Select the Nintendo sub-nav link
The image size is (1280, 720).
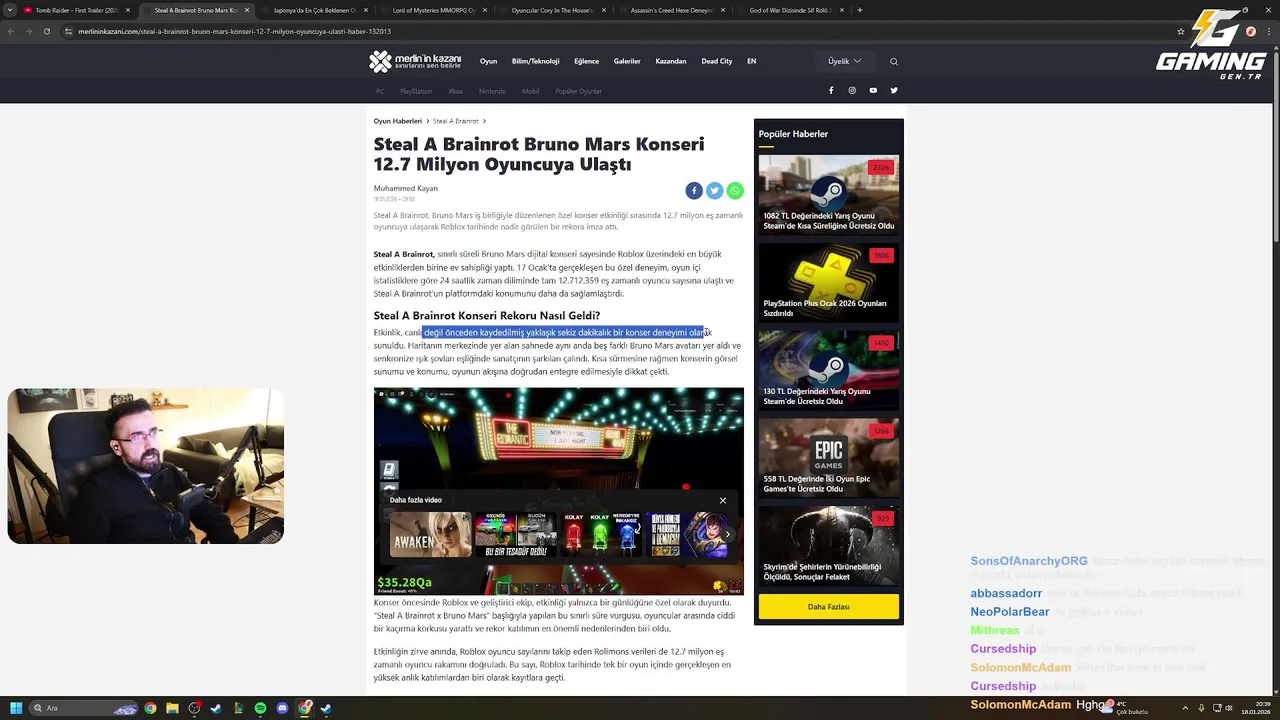point(492,91)
